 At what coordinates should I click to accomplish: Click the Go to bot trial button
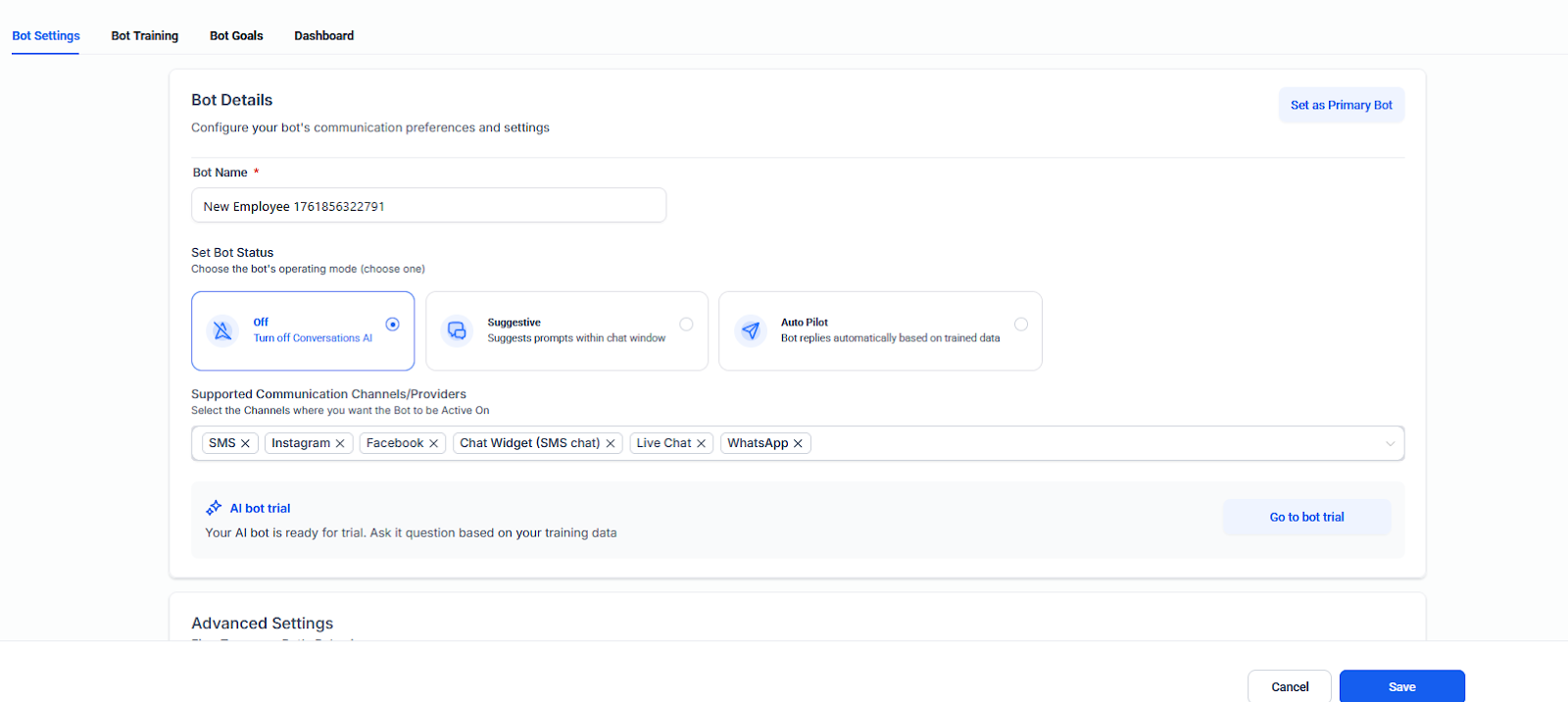[1306, 517]
